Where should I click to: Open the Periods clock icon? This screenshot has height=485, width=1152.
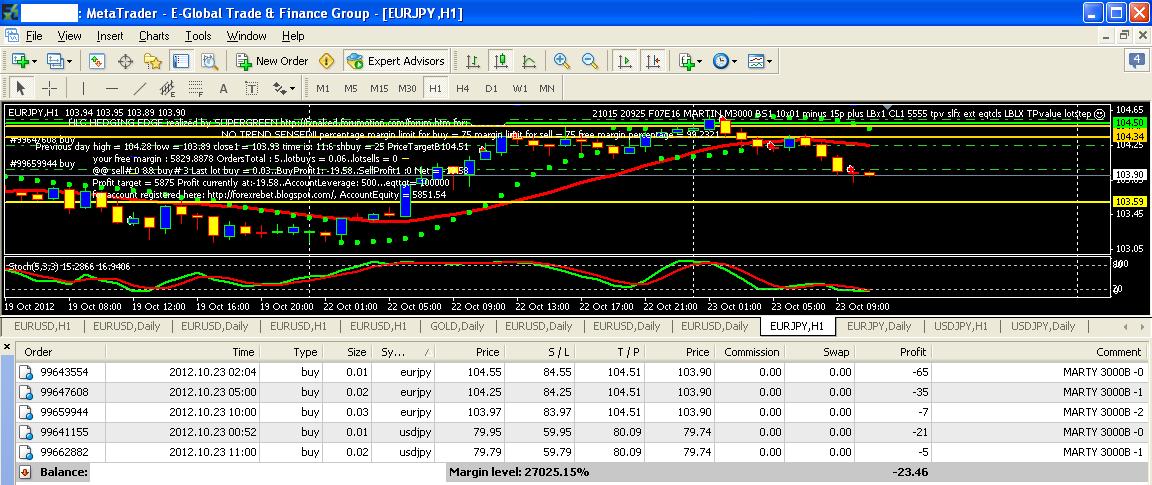coord(720,61)
